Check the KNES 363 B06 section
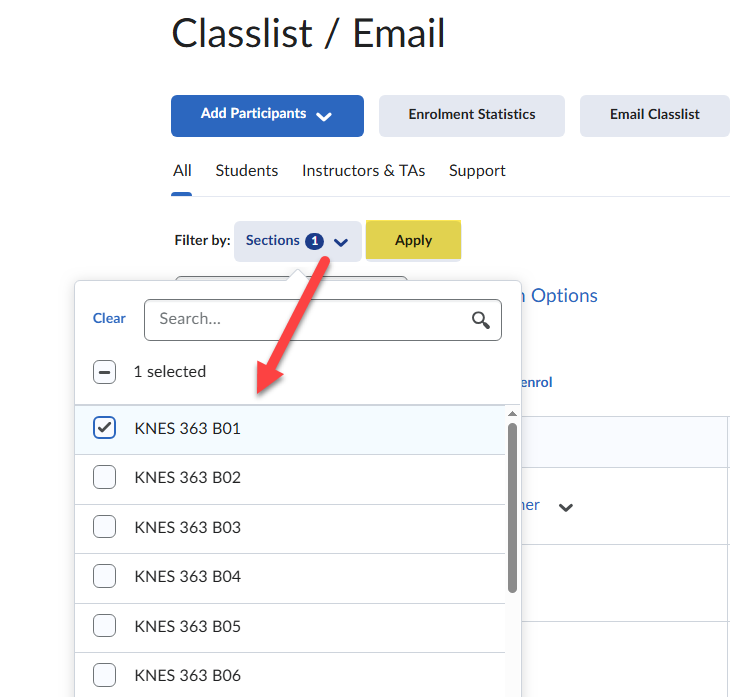 105,675
